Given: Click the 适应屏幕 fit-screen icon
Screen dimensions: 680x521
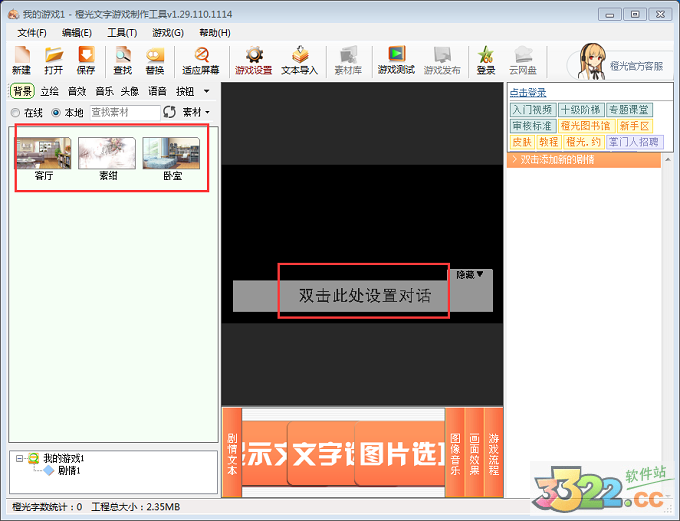Looking at the screenshot, I should tap(201, 60).
